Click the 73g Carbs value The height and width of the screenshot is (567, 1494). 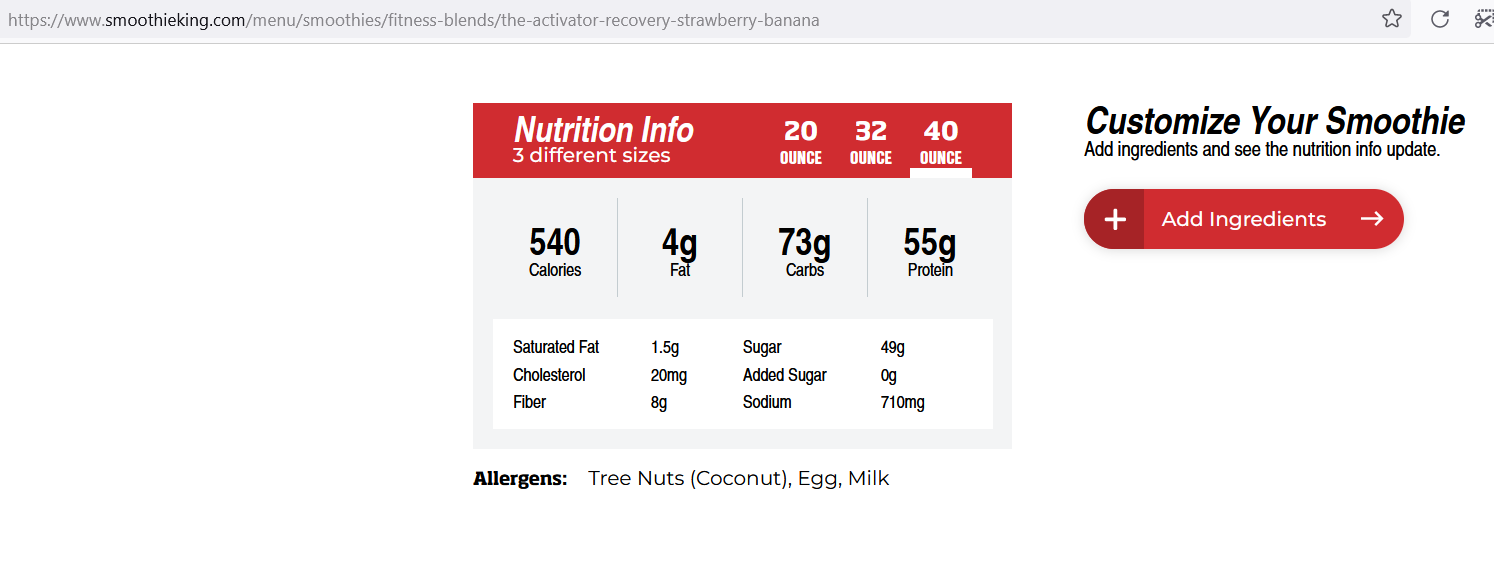click(x=805, y=251)
